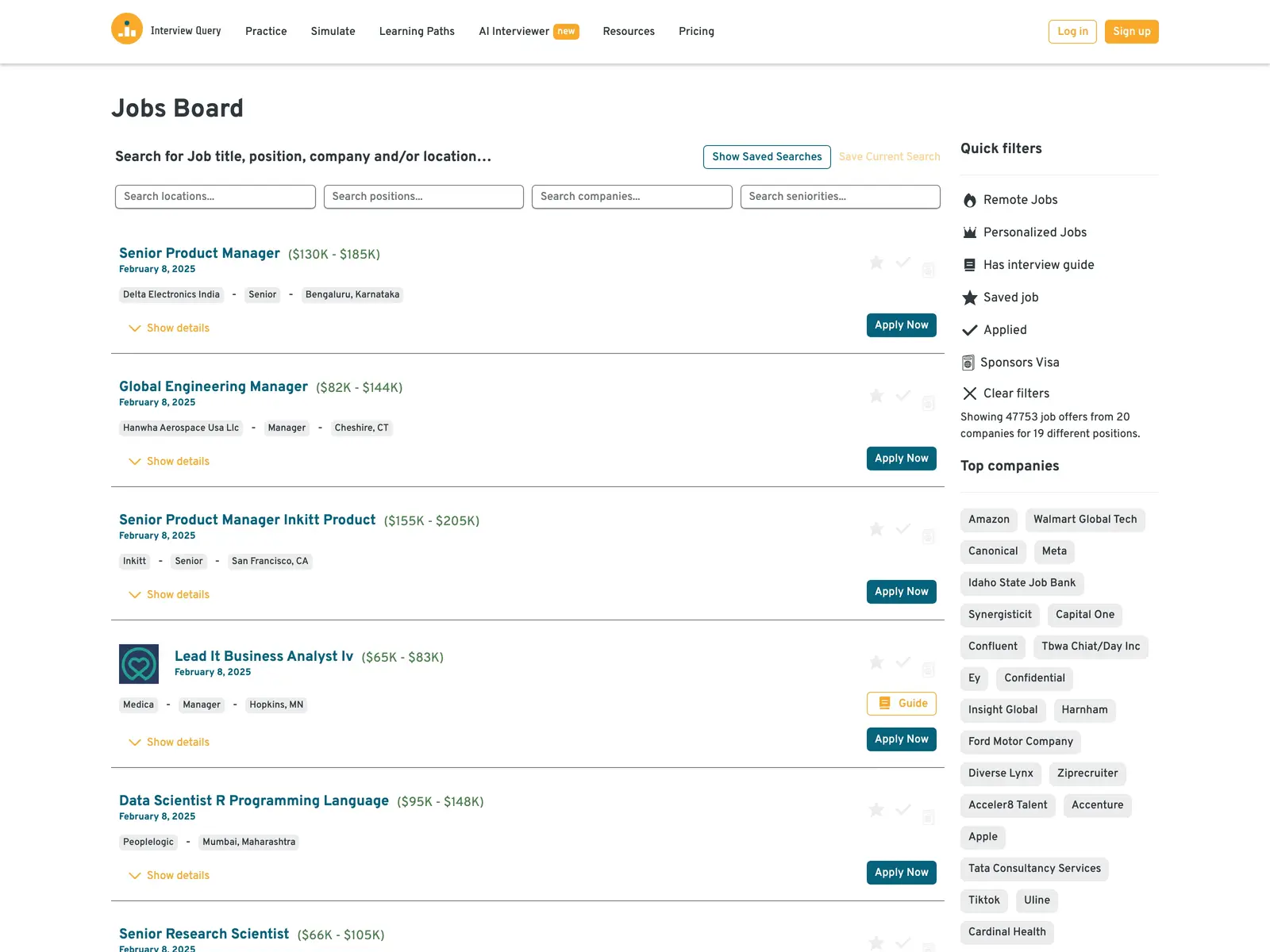Click Show Saved Searches button
1270x952 pixels.
(x=767, y=157)
